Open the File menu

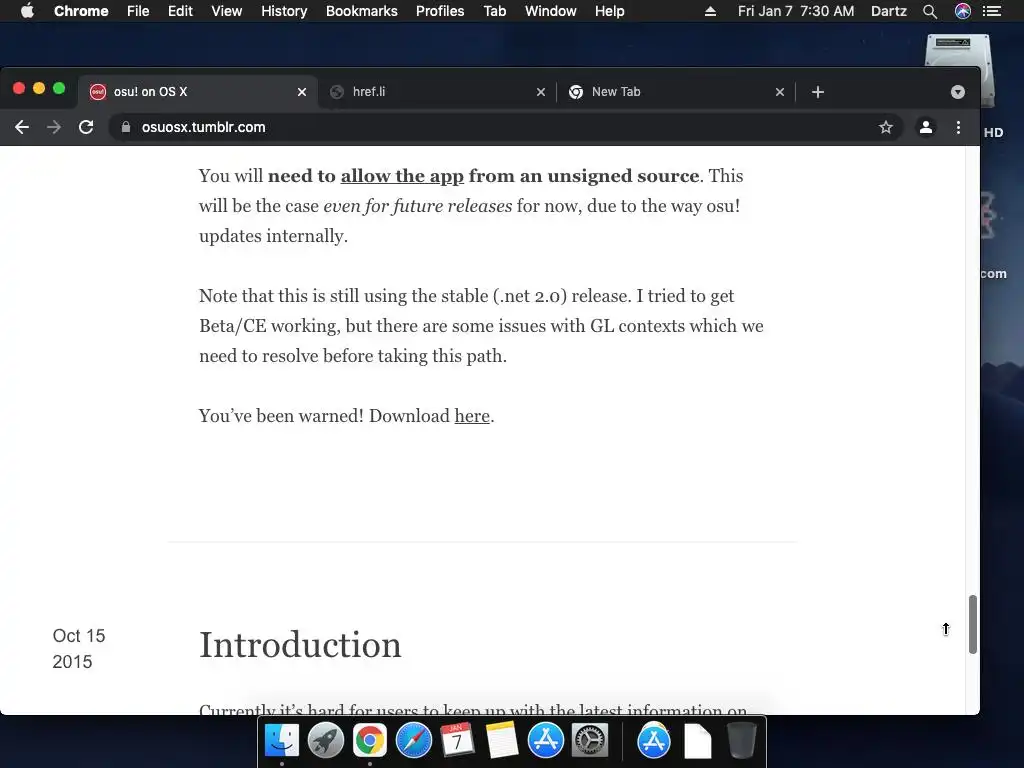[x=138, y=11]
